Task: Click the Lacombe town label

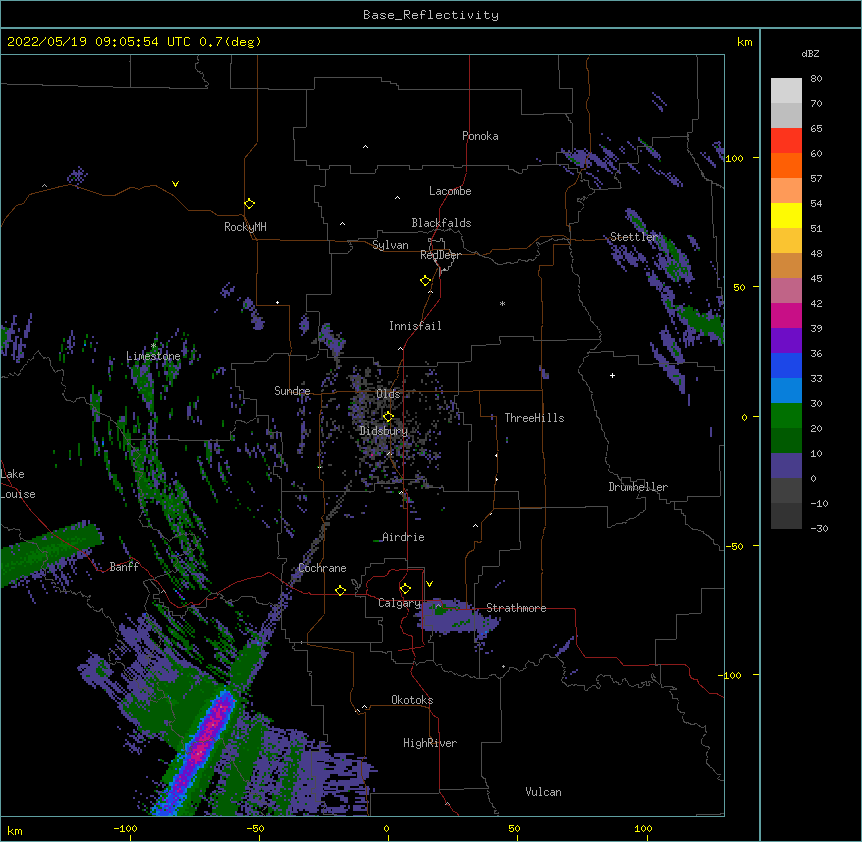Action: click(450, 191)
